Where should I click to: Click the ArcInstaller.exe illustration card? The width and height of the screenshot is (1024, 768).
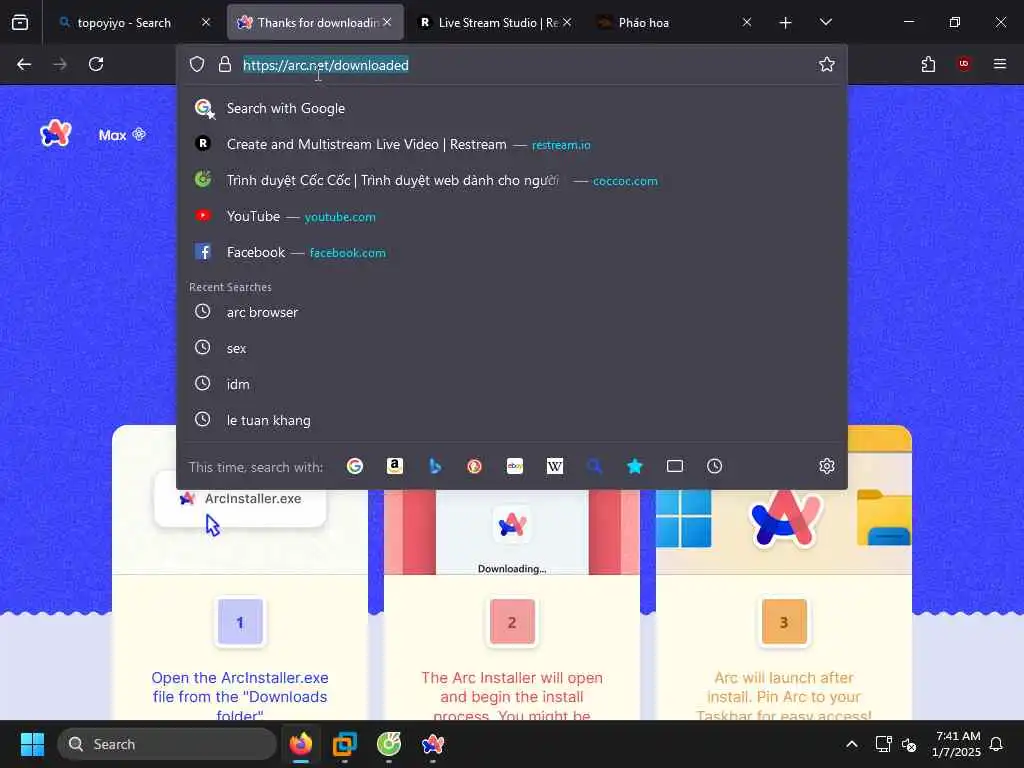click(x=240, y=500)
